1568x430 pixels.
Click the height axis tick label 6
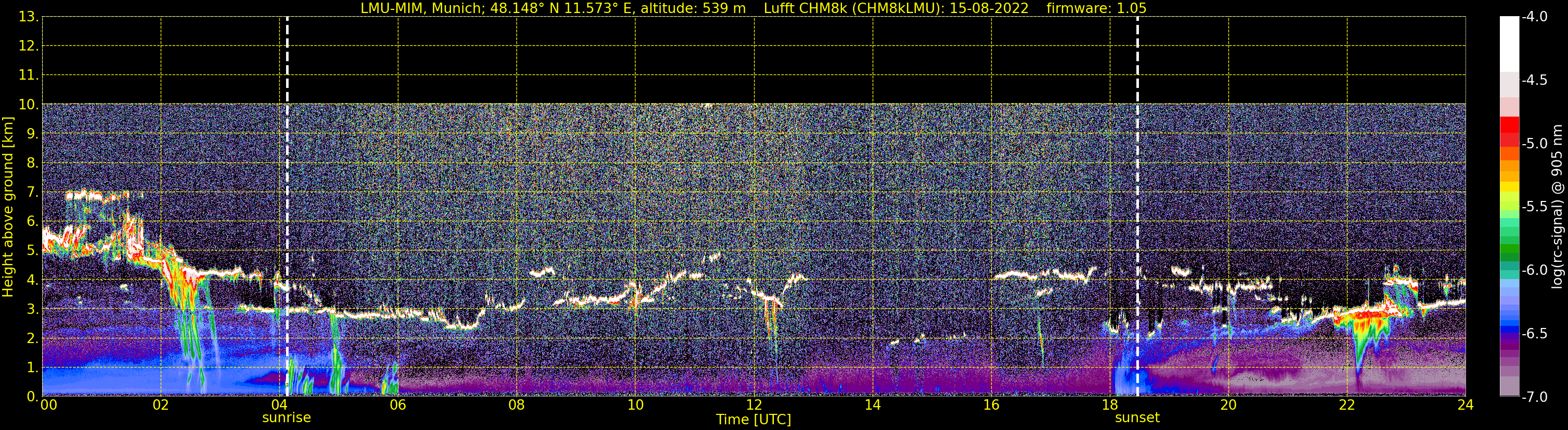(32, 221)
